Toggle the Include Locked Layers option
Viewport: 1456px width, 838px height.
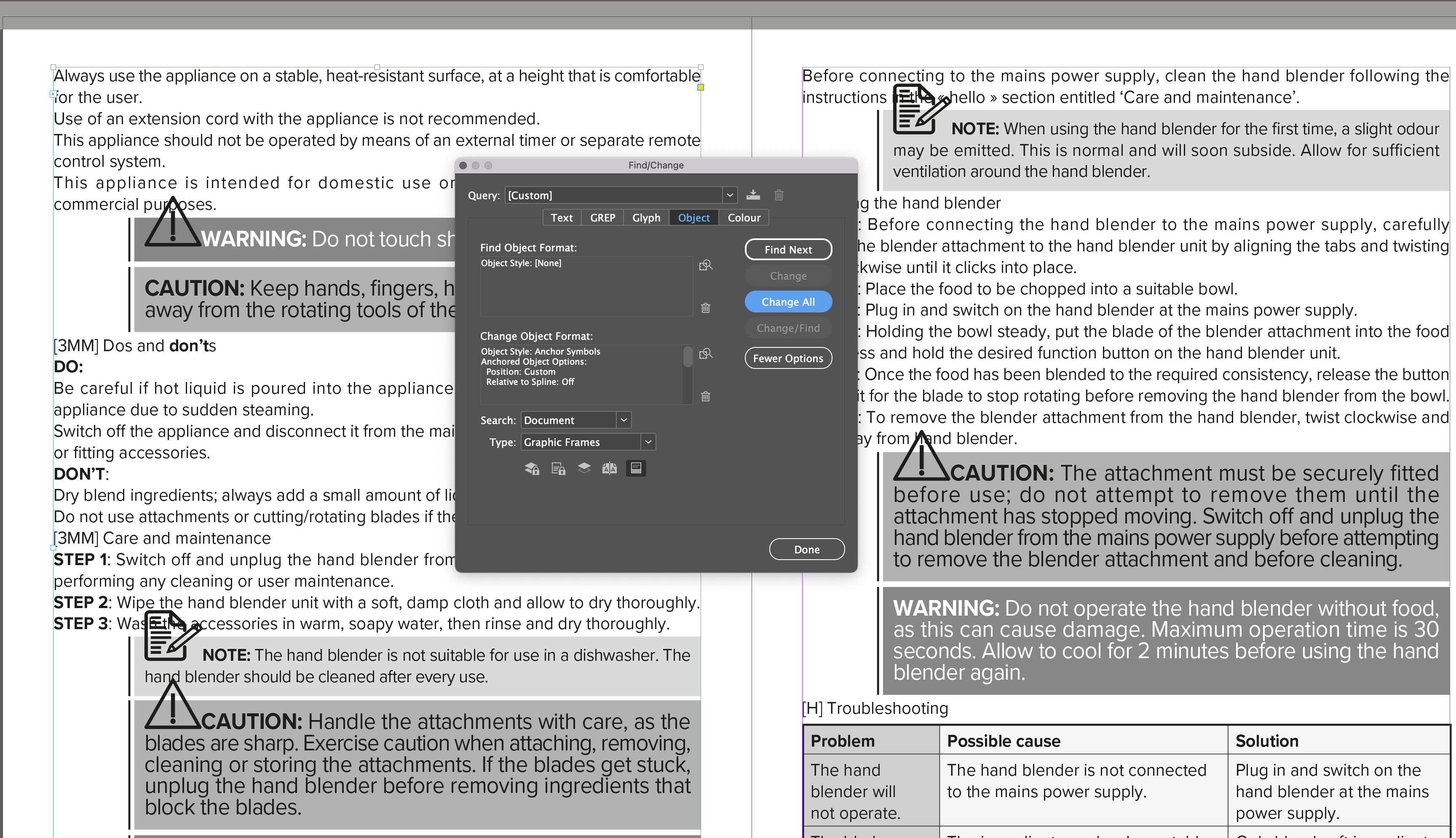tap(531, 468)
